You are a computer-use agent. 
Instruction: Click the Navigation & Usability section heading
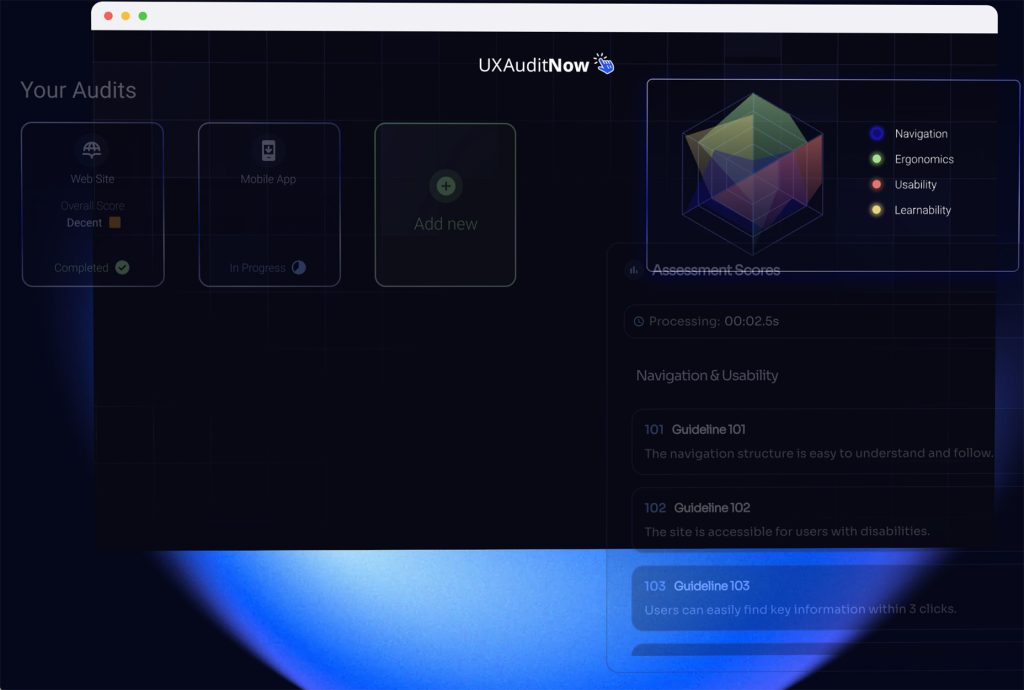707,375
